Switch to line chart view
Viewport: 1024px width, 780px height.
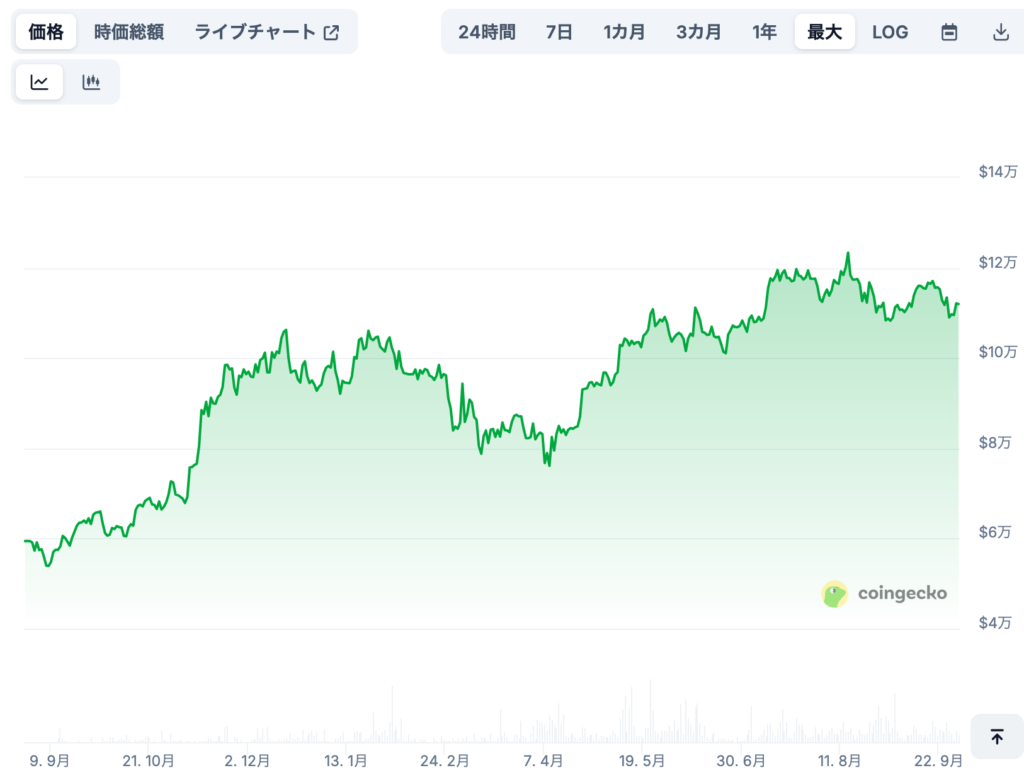point(39,82)
